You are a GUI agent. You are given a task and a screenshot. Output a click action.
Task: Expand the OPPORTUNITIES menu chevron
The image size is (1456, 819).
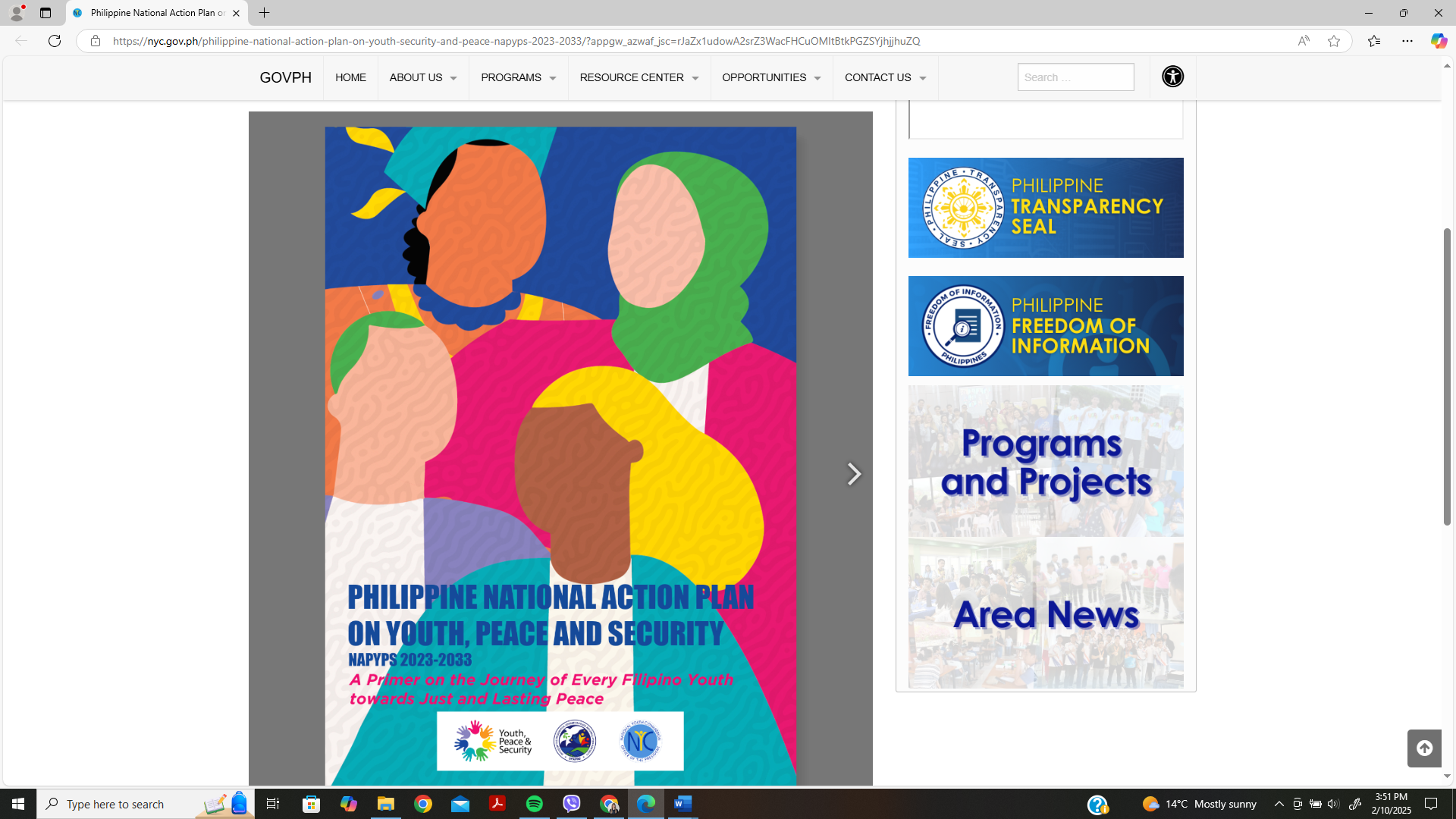[817, 78]
